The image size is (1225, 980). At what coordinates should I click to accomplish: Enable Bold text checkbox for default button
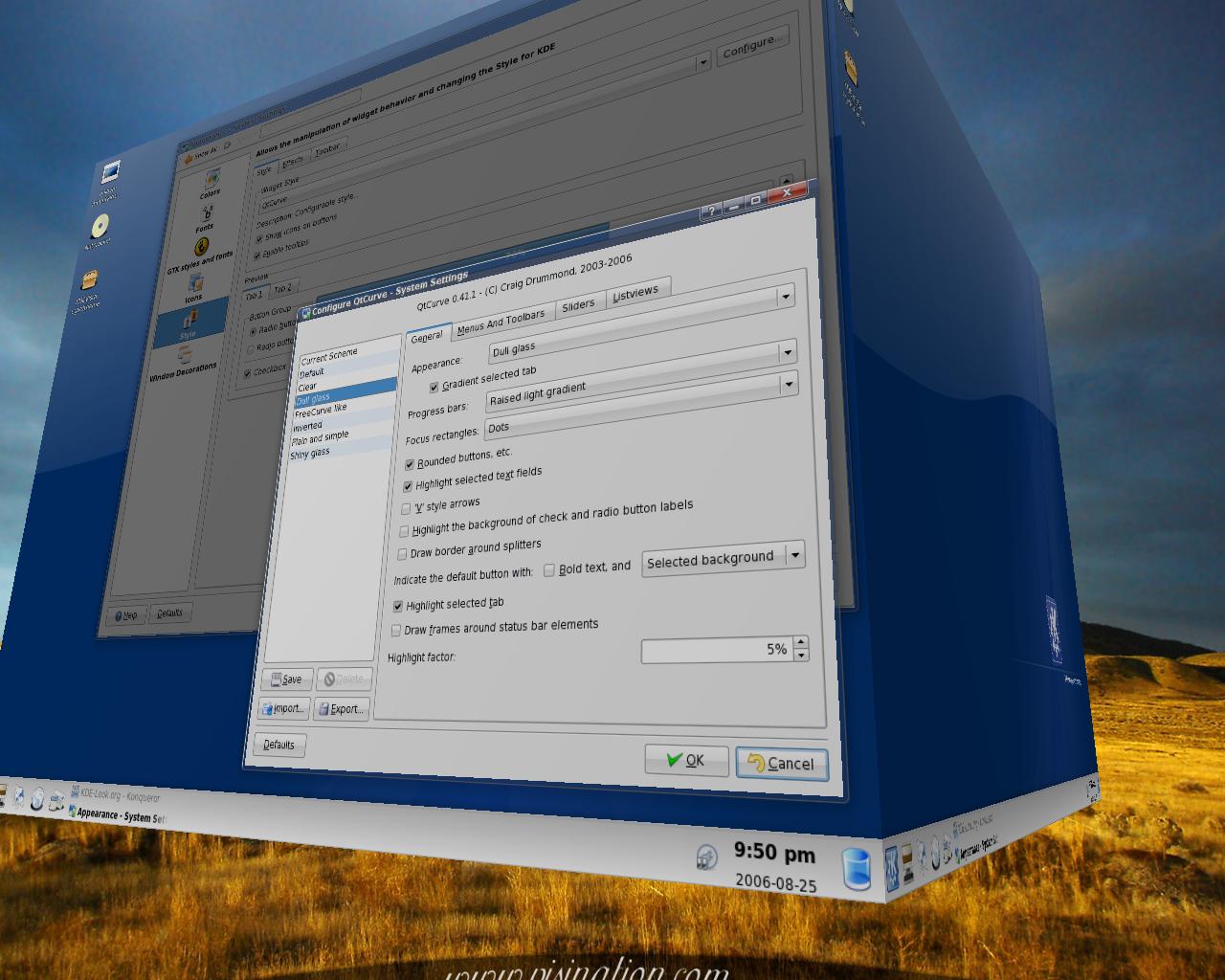(549, 570)
